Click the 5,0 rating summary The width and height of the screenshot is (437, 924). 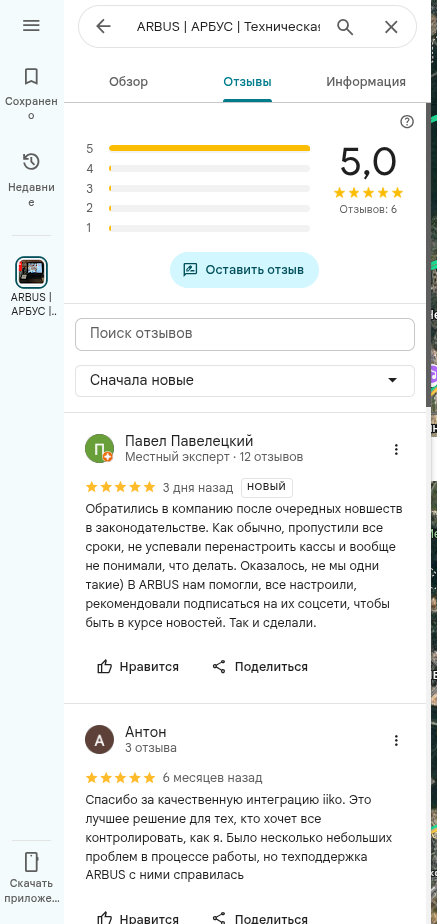click(368, 162)
